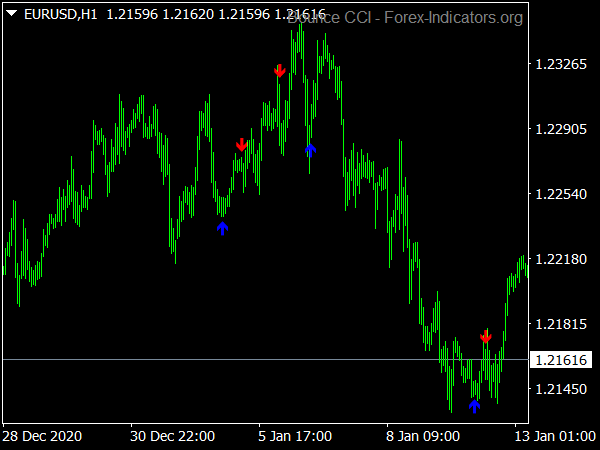The height and width of the screenshot is (450, 600).
Task: Click the EURUSD,H1 symbol label
Action: [60, 15]
